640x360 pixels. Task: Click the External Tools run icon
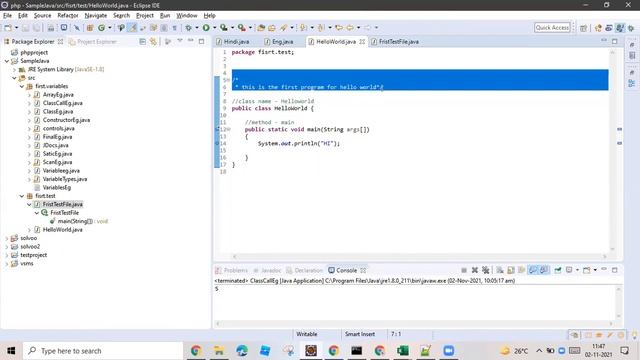click(242, 28)
